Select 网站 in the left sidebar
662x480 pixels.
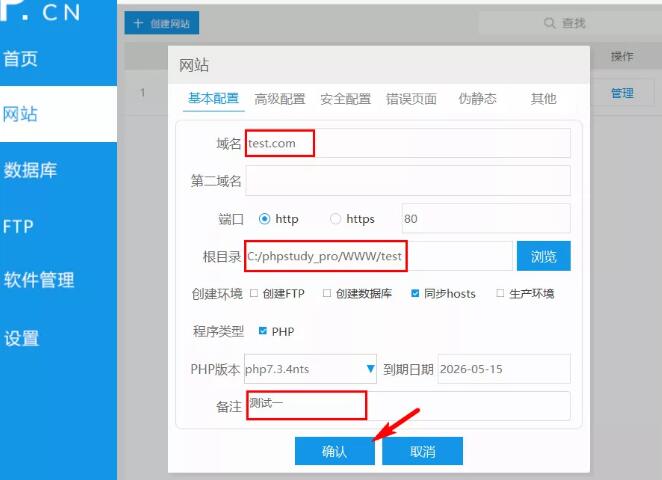click(x=58, y=114)
